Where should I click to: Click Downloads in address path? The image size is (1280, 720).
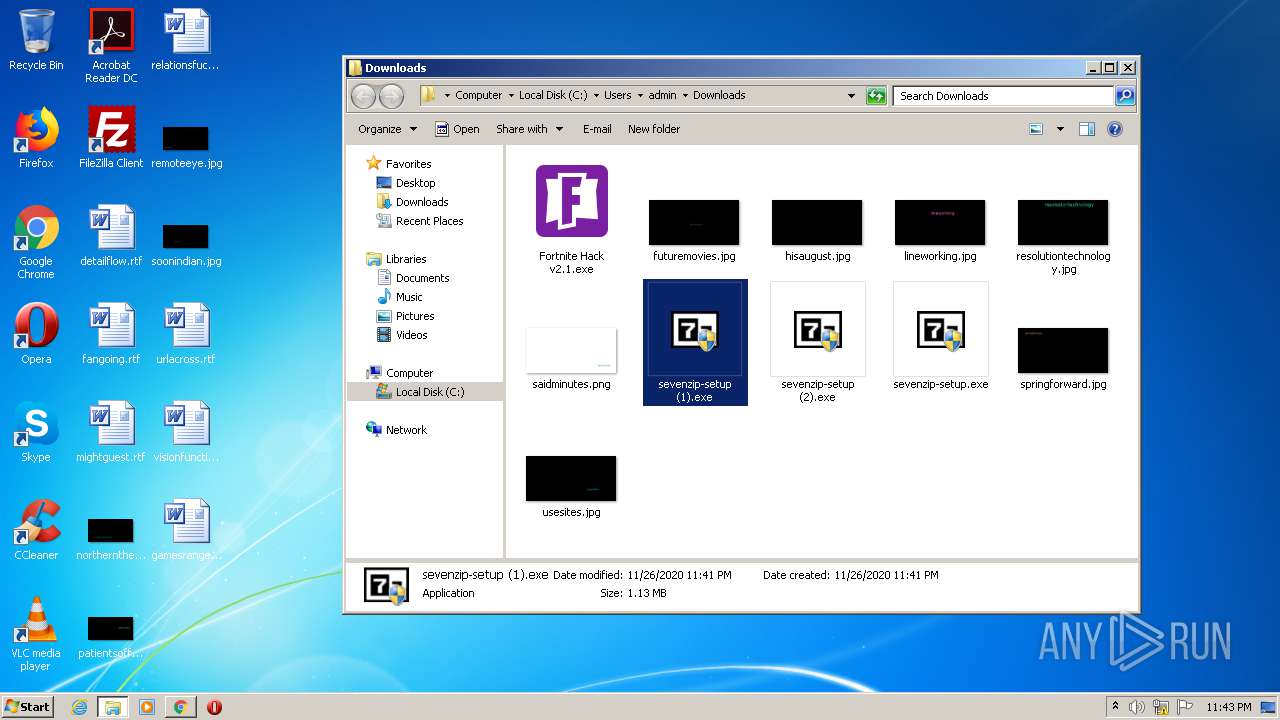(719, 96)
